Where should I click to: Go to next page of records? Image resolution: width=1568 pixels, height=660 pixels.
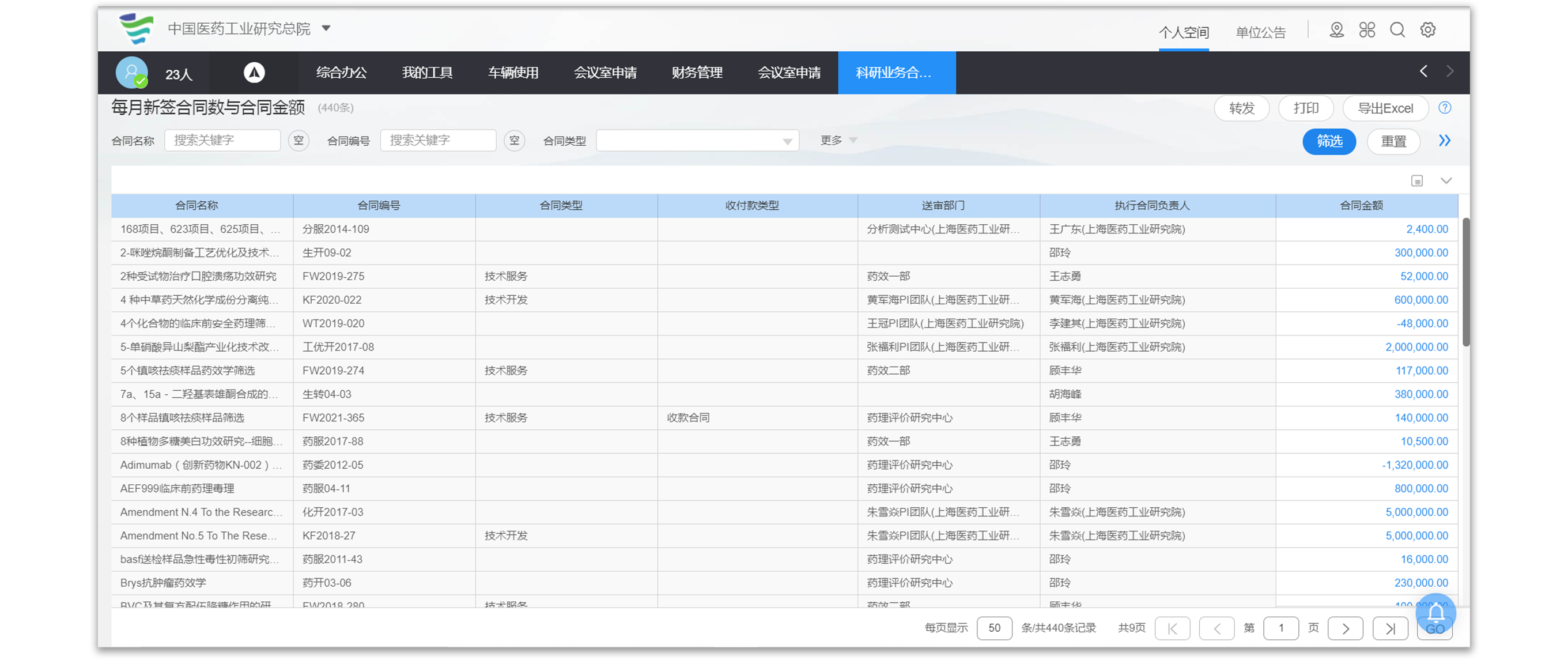(x=1345, y=628)
